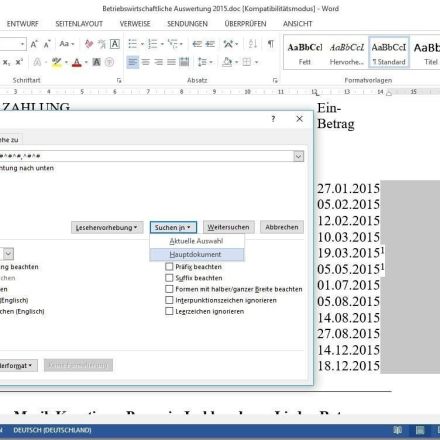Apply numbered list formatting

click(153, 44)
